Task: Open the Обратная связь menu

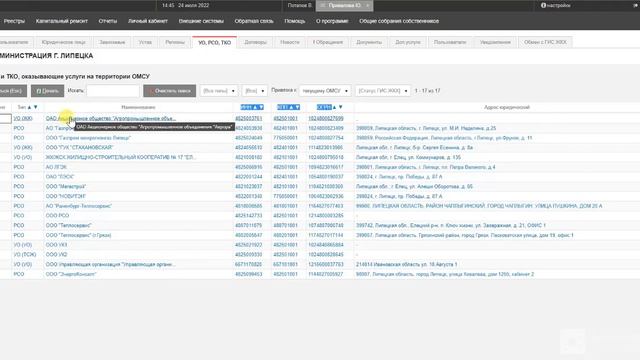Action: click(254, 21)
